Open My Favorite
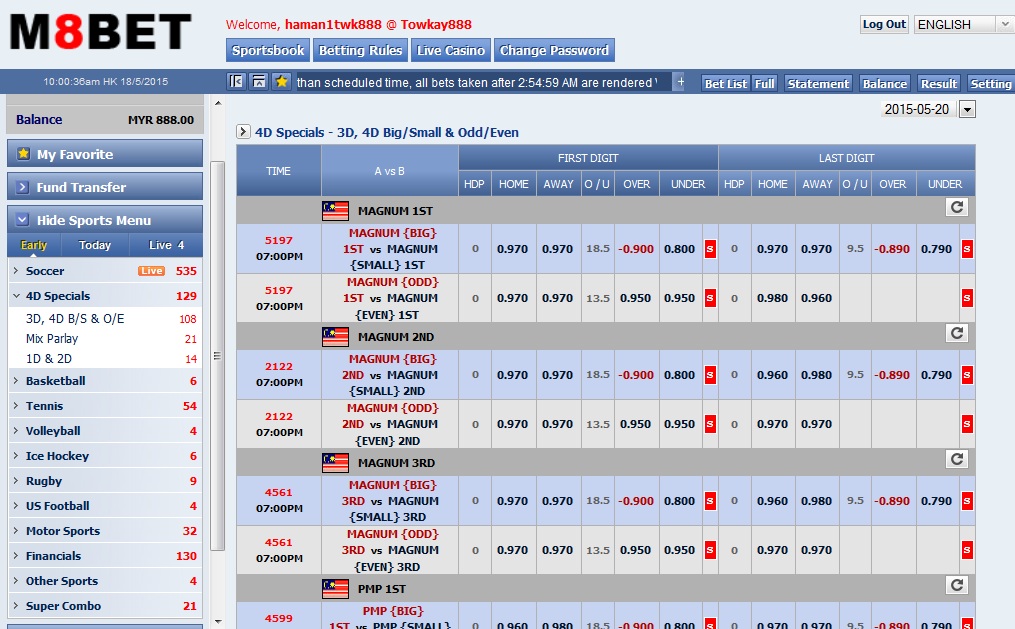This screenshot has width=1015, height=629. [105, 154]
